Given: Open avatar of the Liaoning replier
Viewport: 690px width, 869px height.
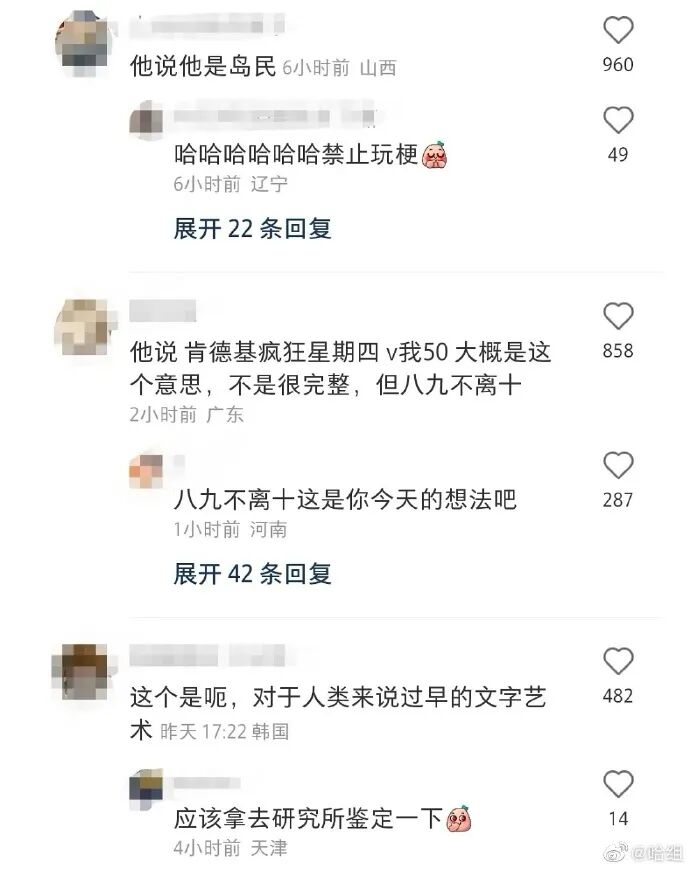Looking at the screenshot, I should pos(146,120).
